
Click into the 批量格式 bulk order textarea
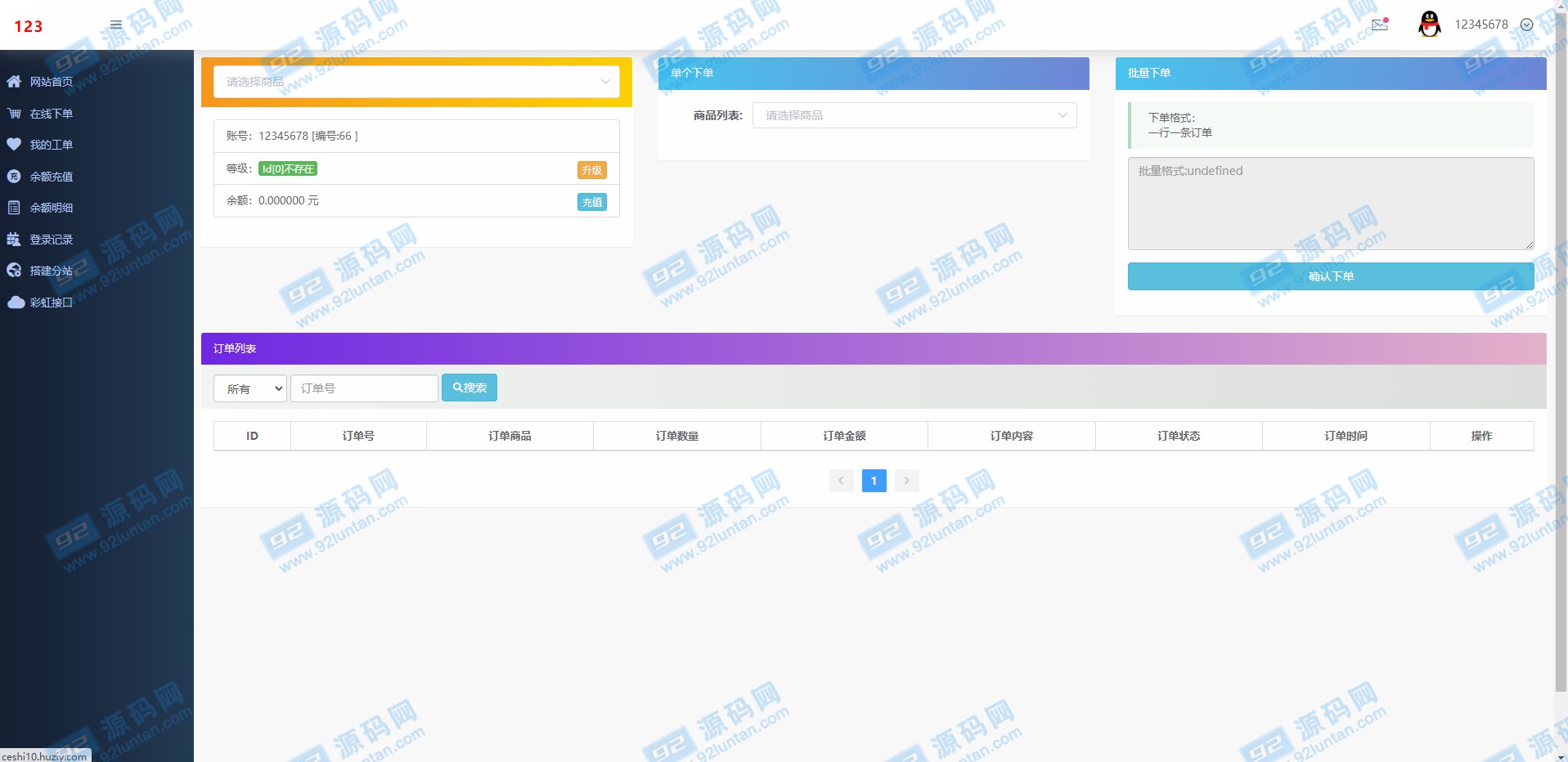pyautogui.click(x=1331, y=204)
